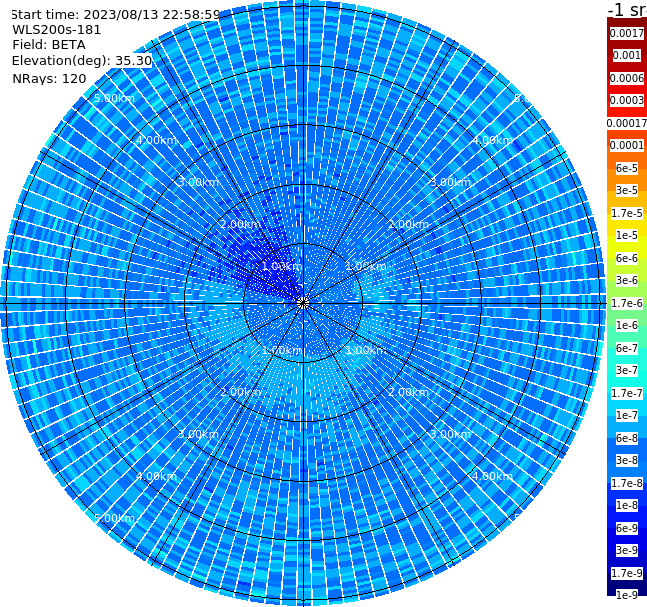Click the 0.0003 colorbar tick label
The height and width of the screenshot is (607, 647).
(626, 100)
